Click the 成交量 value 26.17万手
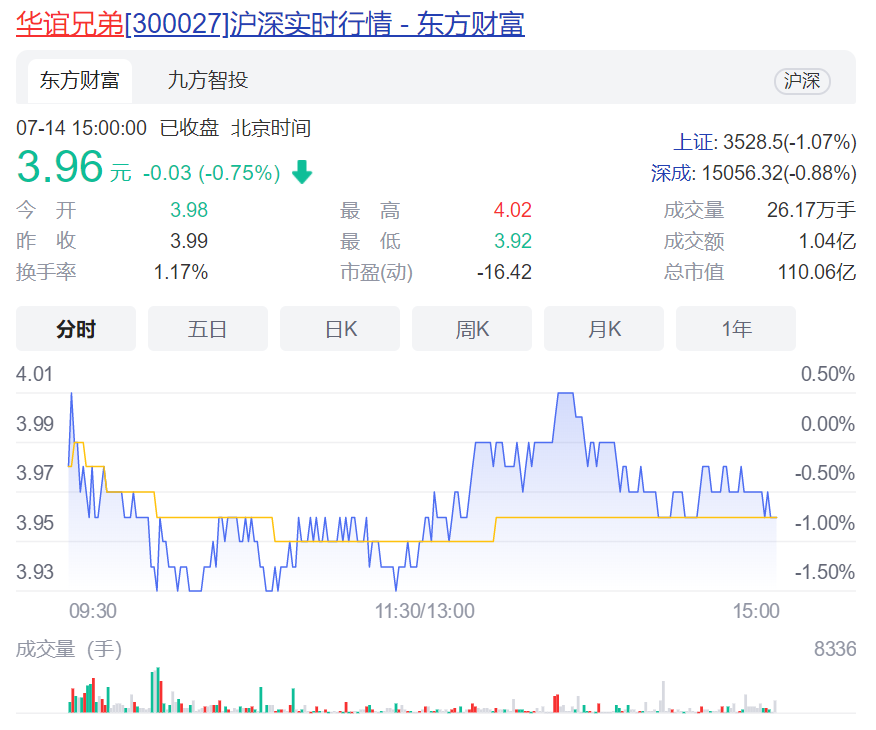 (811, 210)
